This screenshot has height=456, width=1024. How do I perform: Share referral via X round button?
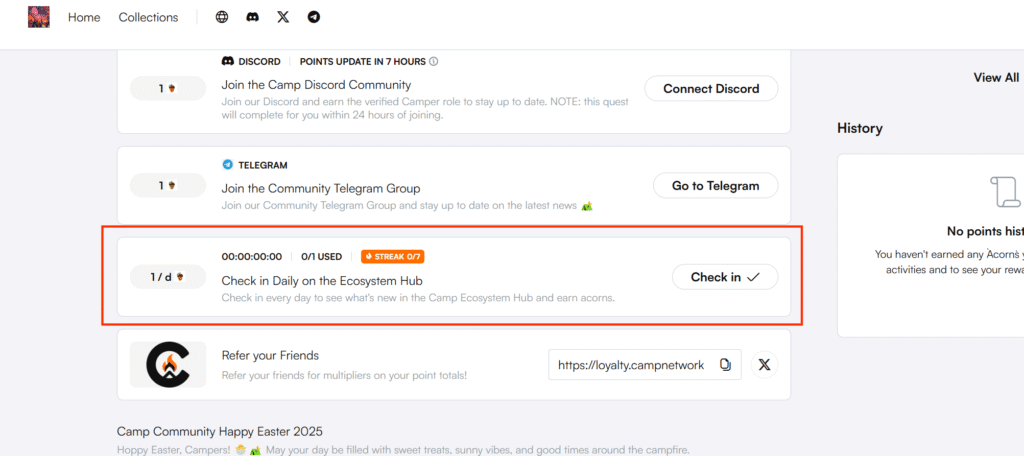pyautogui.click(x=765, y=365)
